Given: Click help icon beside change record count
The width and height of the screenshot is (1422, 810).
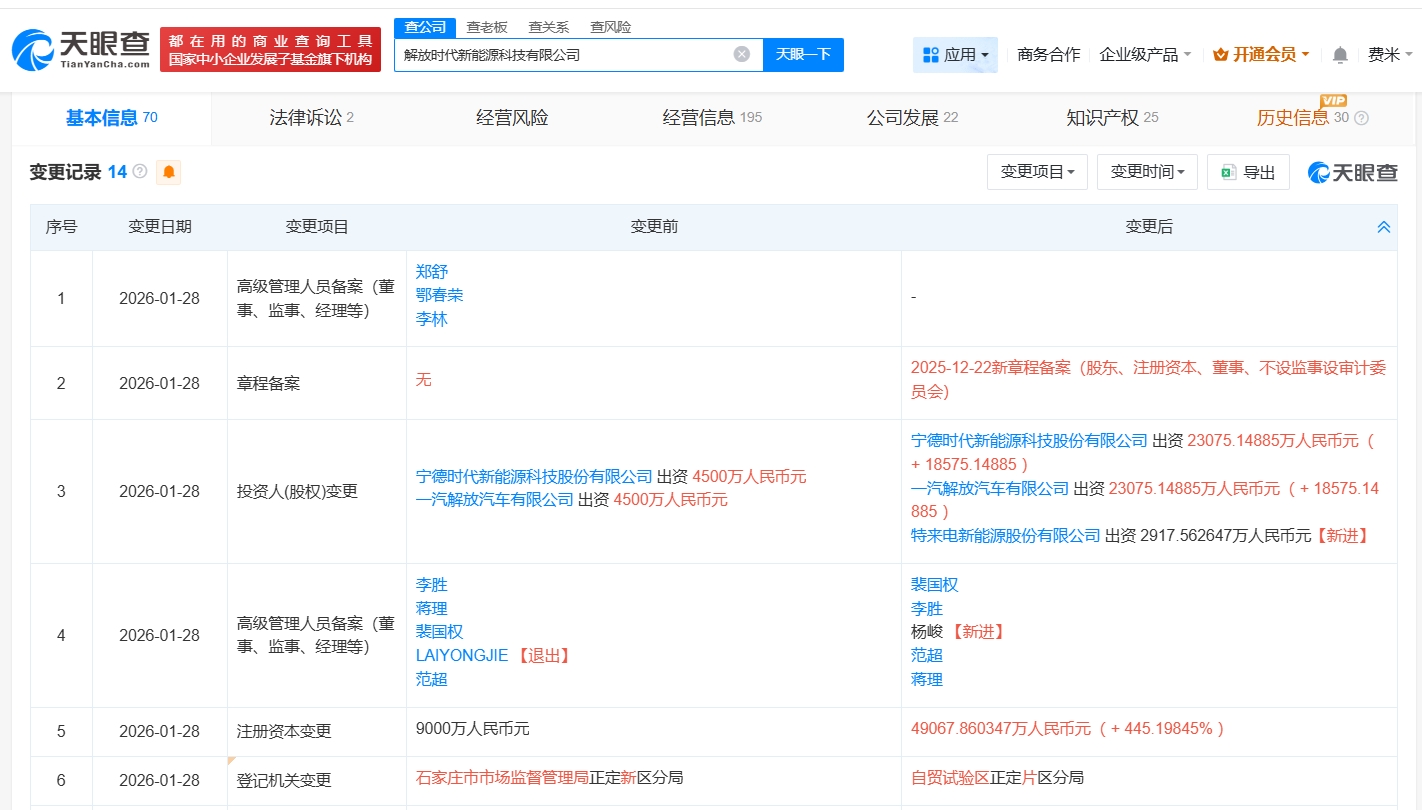Looking at the screenshot, I should [140, 172].
